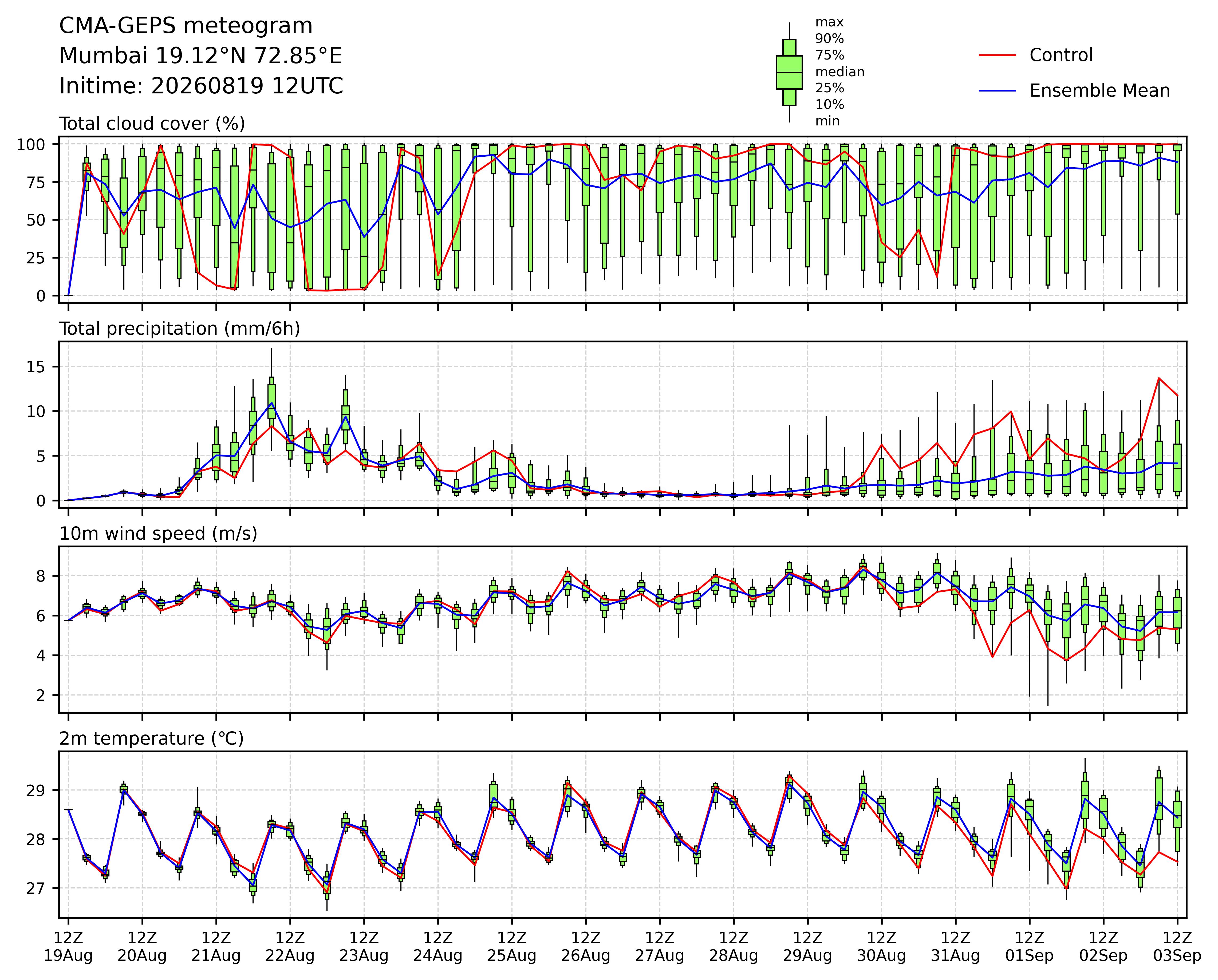Select the Control legend label
Viewport: 1218px width, 980px height.
1061,55
